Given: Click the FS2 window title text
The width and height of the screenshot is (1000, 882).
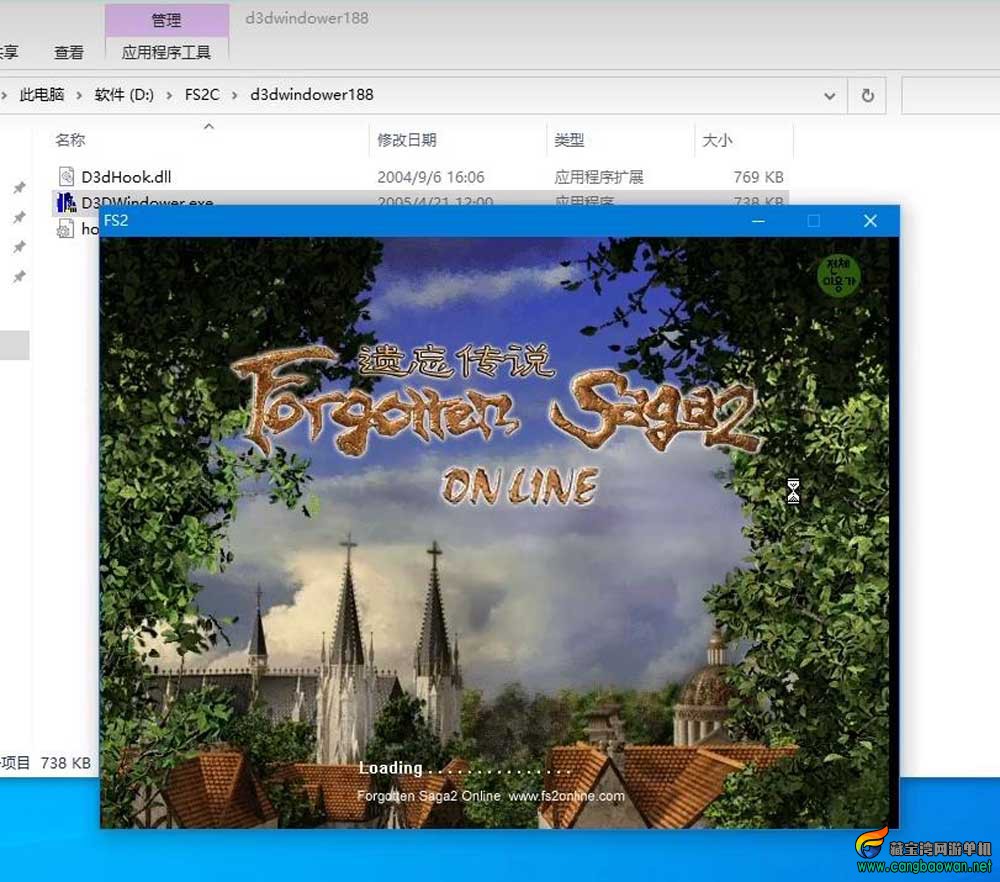Looking at the screenshot, I should coord(116,221).
